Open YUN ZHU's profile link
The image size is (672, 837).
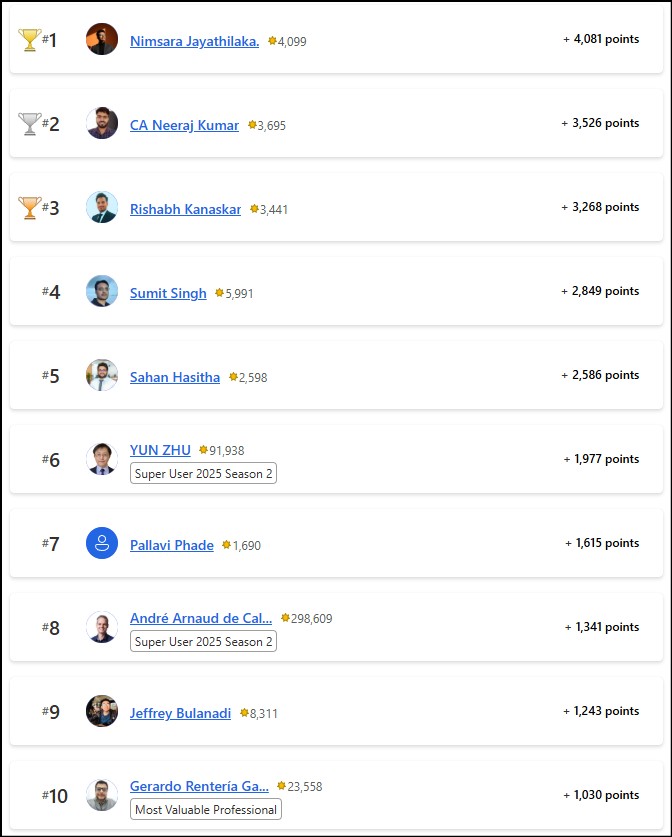[x=160, y=450]
